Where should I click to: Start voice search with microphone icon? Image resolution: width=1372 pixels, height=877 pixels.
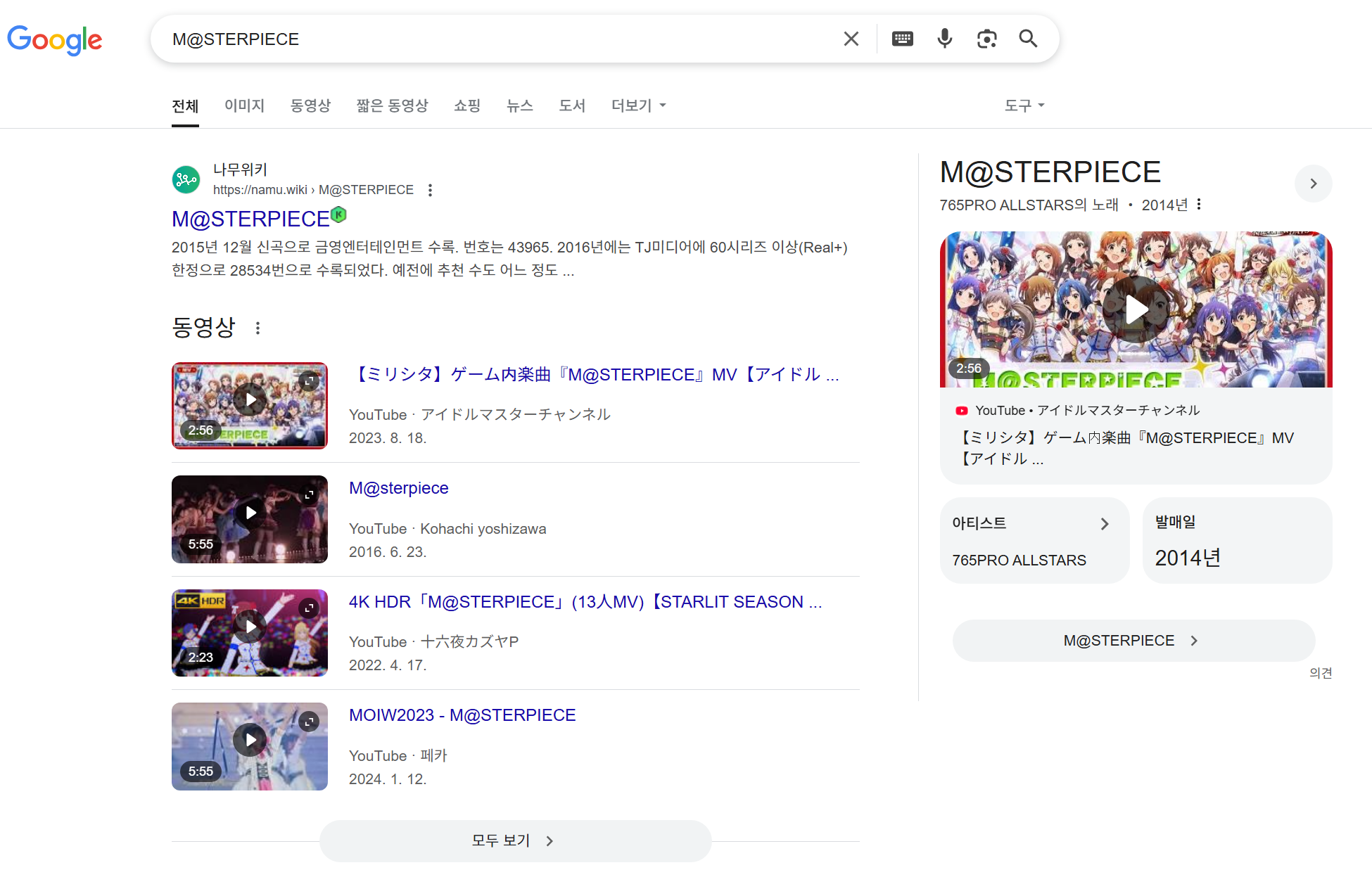[x=945, y=39]
